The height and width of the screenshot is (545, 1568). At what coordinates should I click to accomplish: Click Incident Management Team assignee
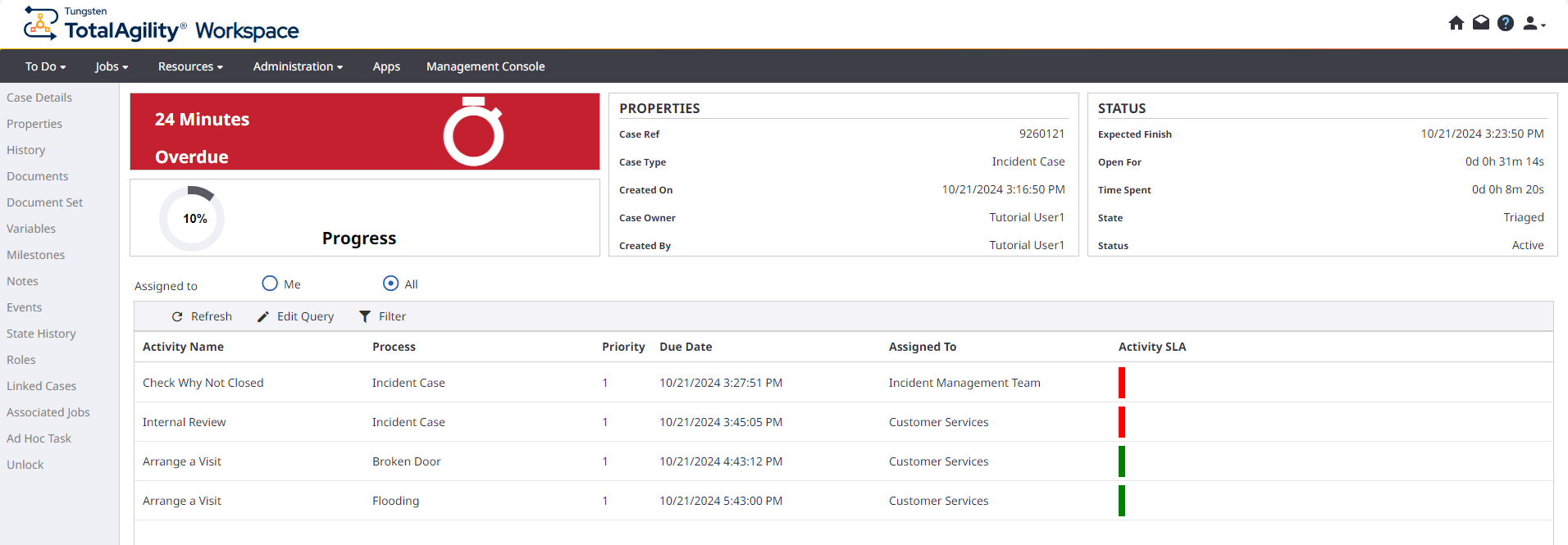point(964,383)
